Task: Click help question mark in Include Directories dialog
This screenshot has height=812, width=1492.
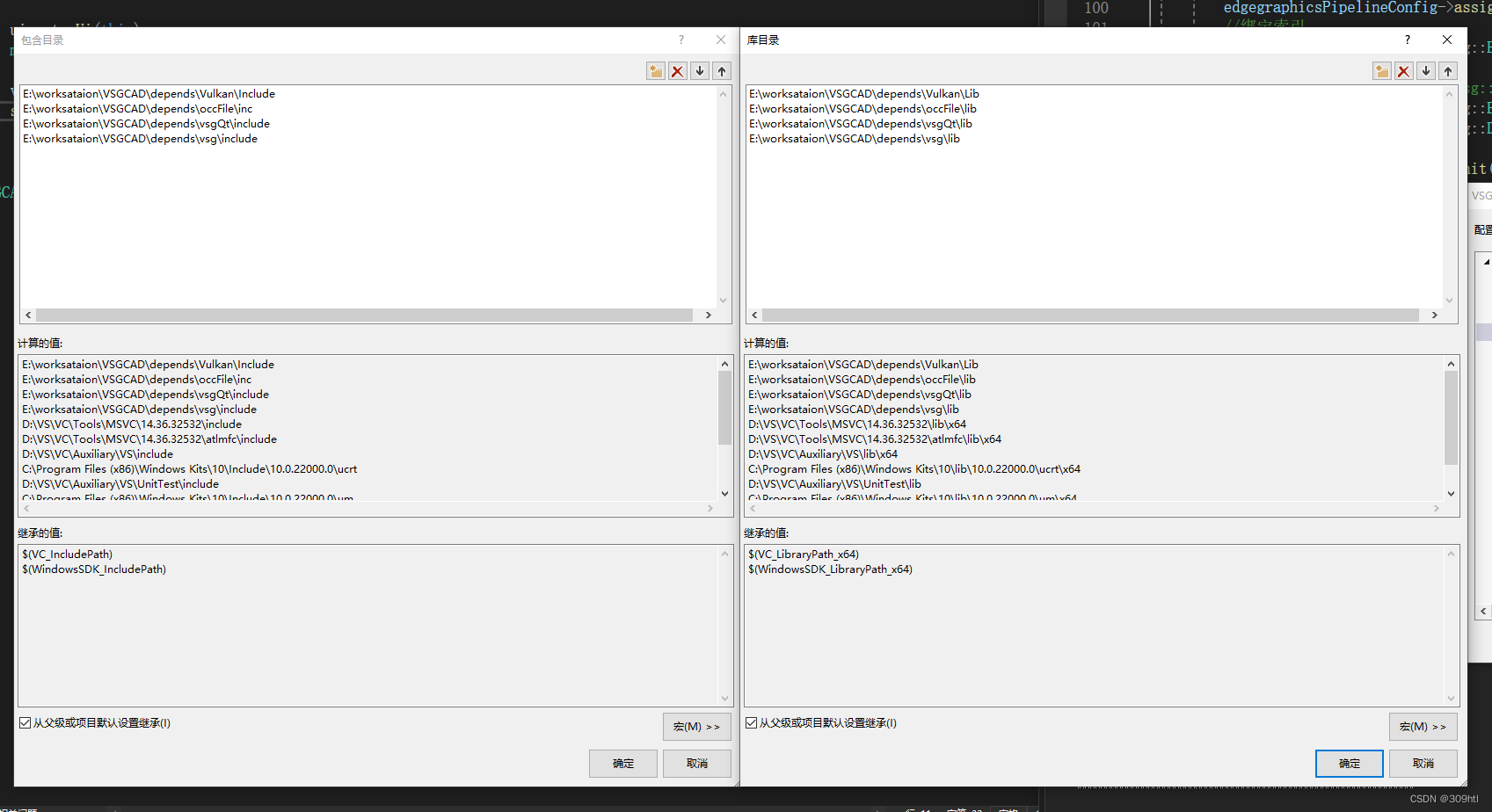Action: pos(680,40)
